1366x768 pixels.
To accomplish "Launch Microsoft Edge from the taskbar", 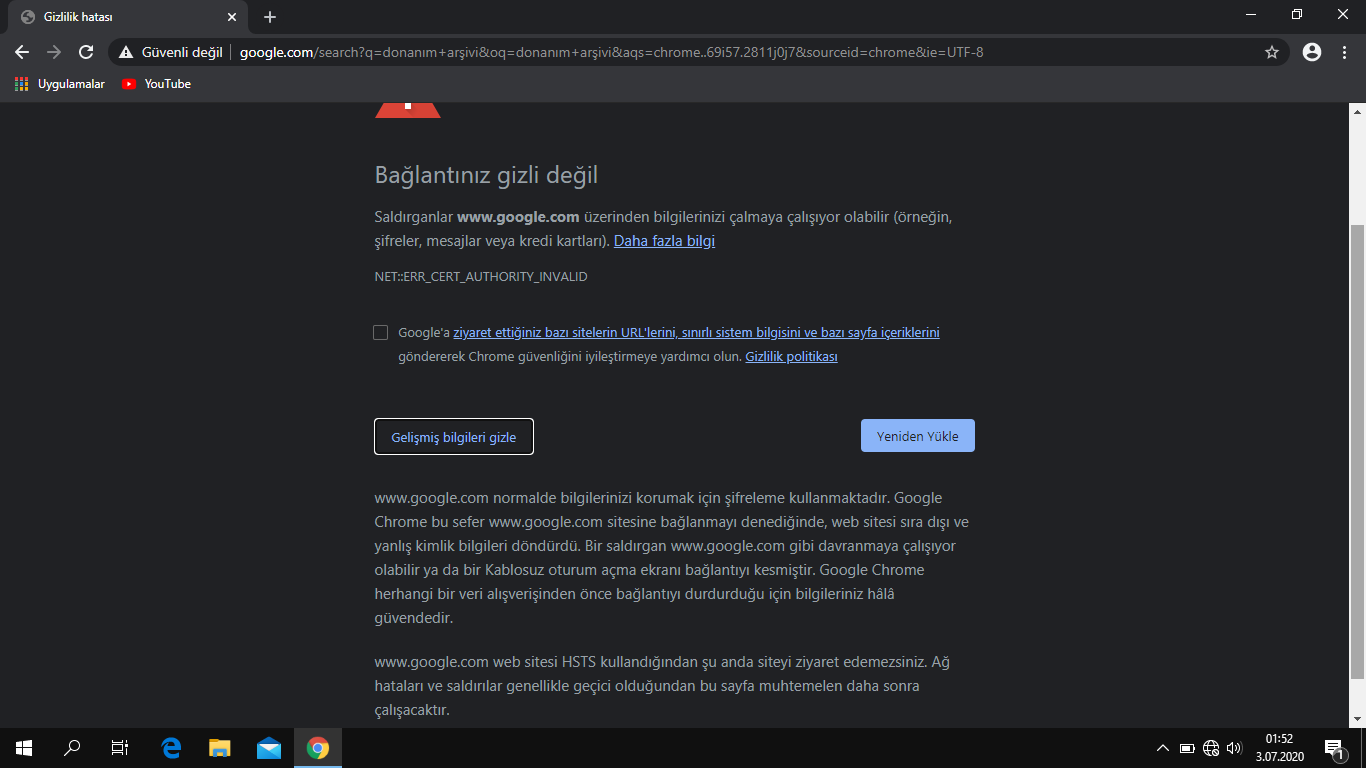I will point(171,747).
